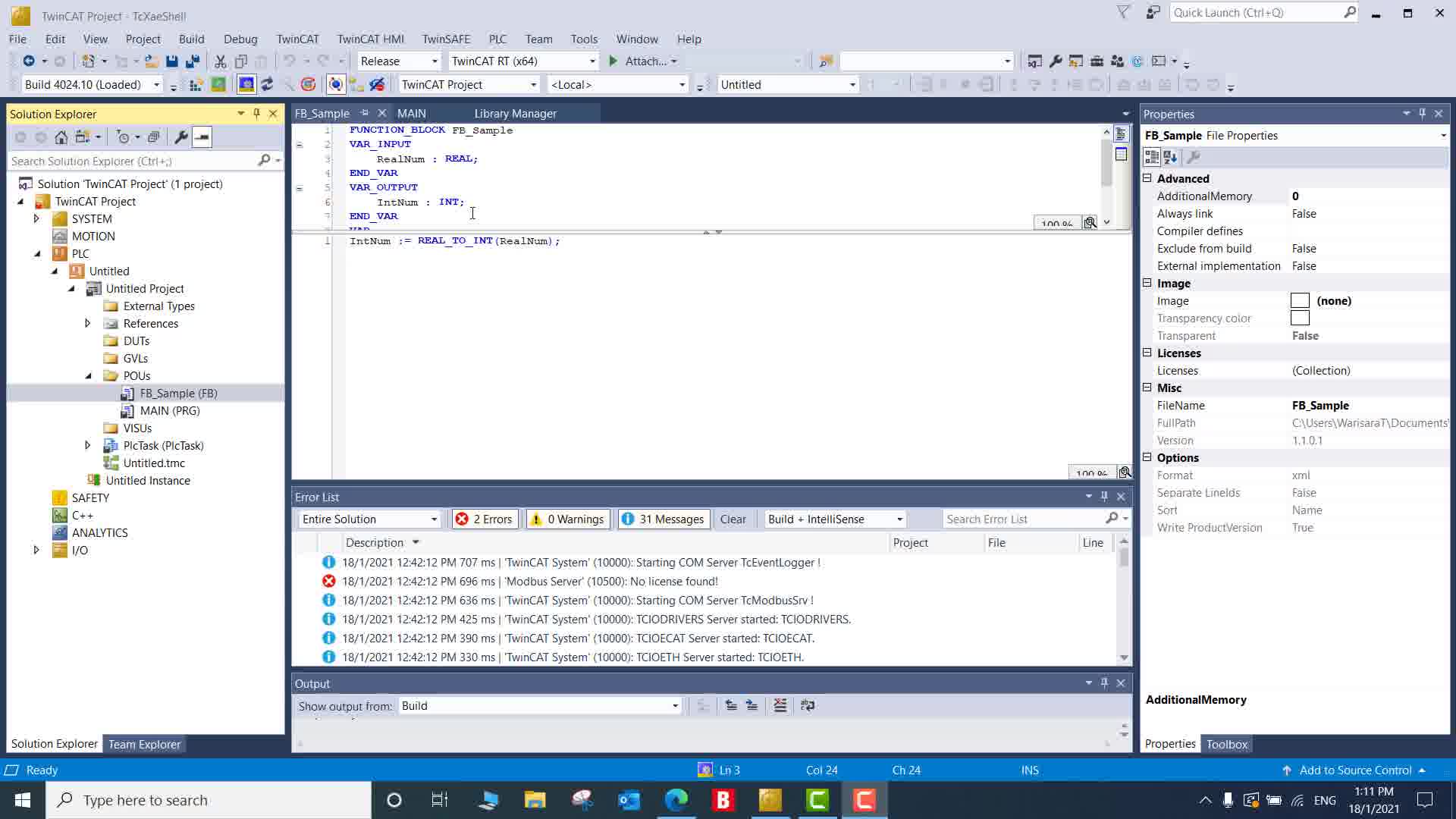Open the Solution Explorer toolbar icon
Image resolution: width=1456 pixels, height=819 pixels.
(1034, 61)
